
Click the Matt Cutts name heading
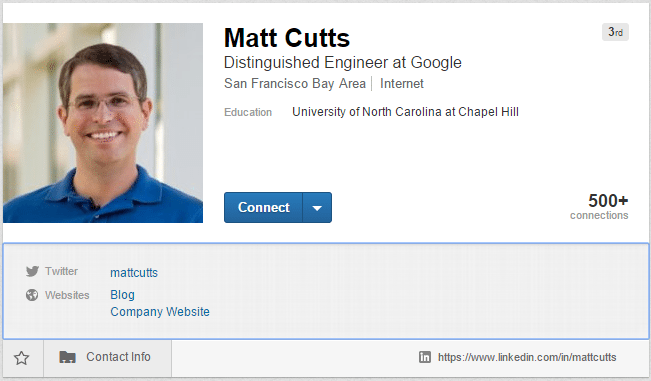tap(287, 38)
